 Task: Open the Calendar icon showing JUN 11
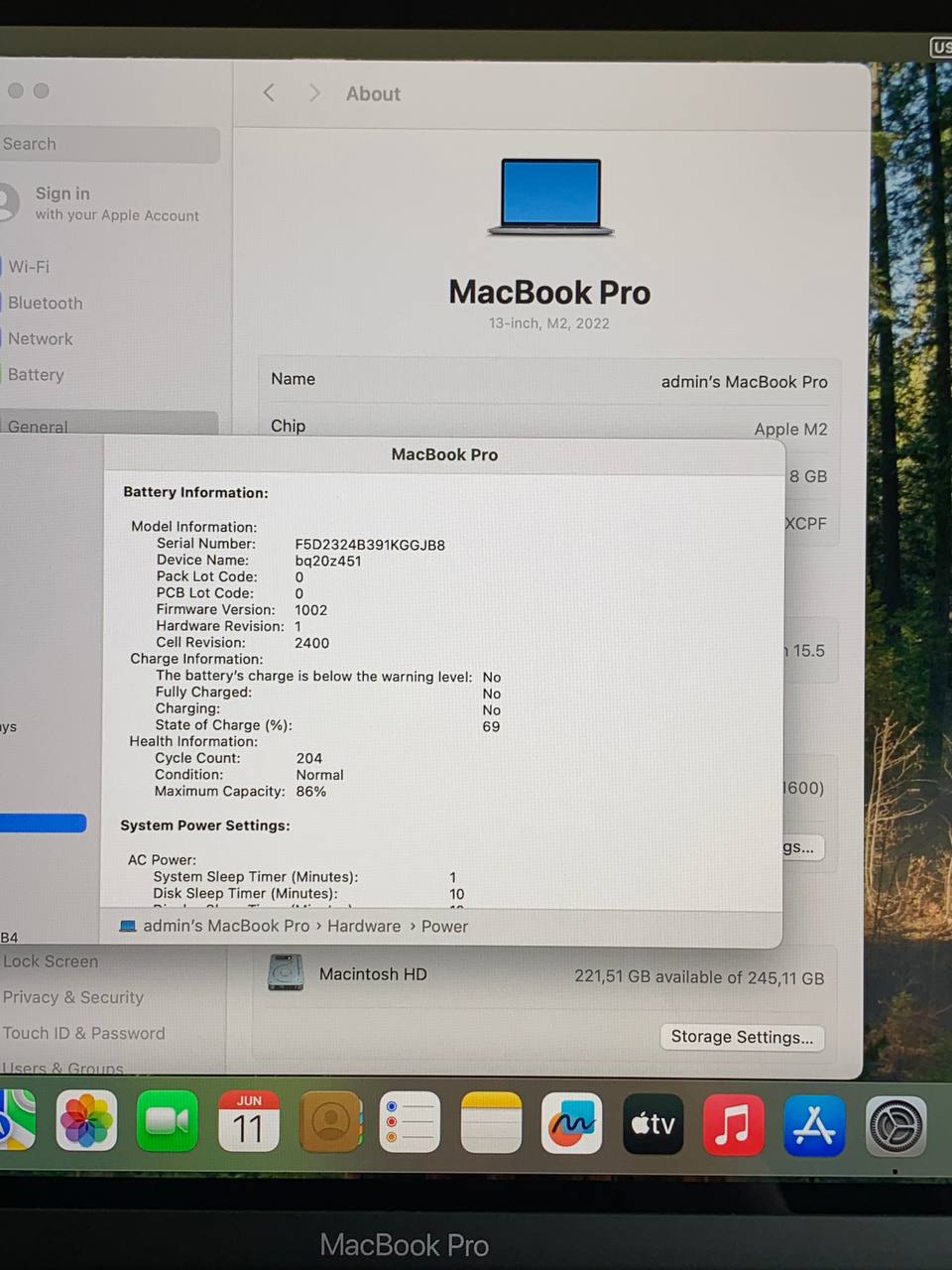pyautogui.click(x=248, y=1121)
